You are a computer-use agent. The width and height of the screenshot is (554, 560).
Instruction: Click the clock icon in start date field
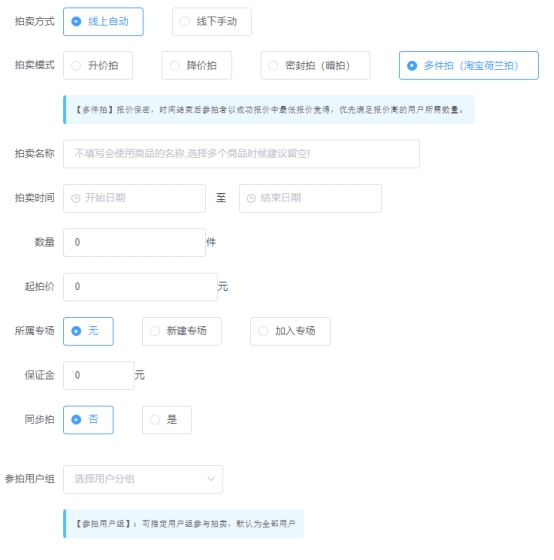point(76,199)
